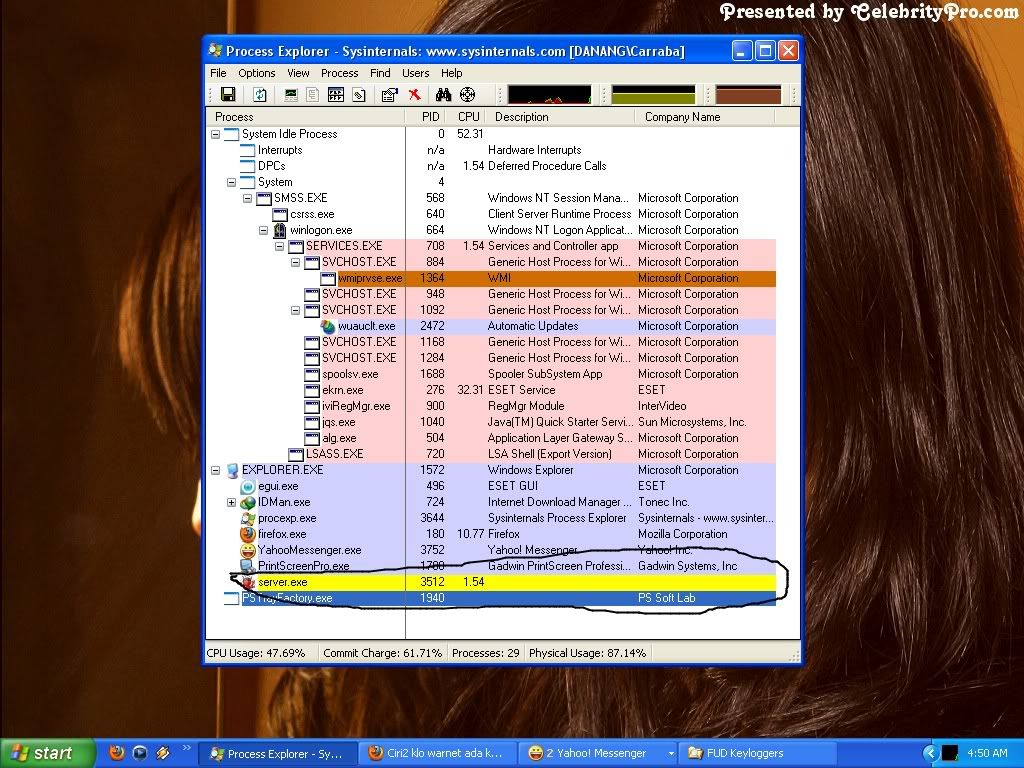Expand the IDMan.exe tree node
The image size is (1024, 768).
coord(231,502)
